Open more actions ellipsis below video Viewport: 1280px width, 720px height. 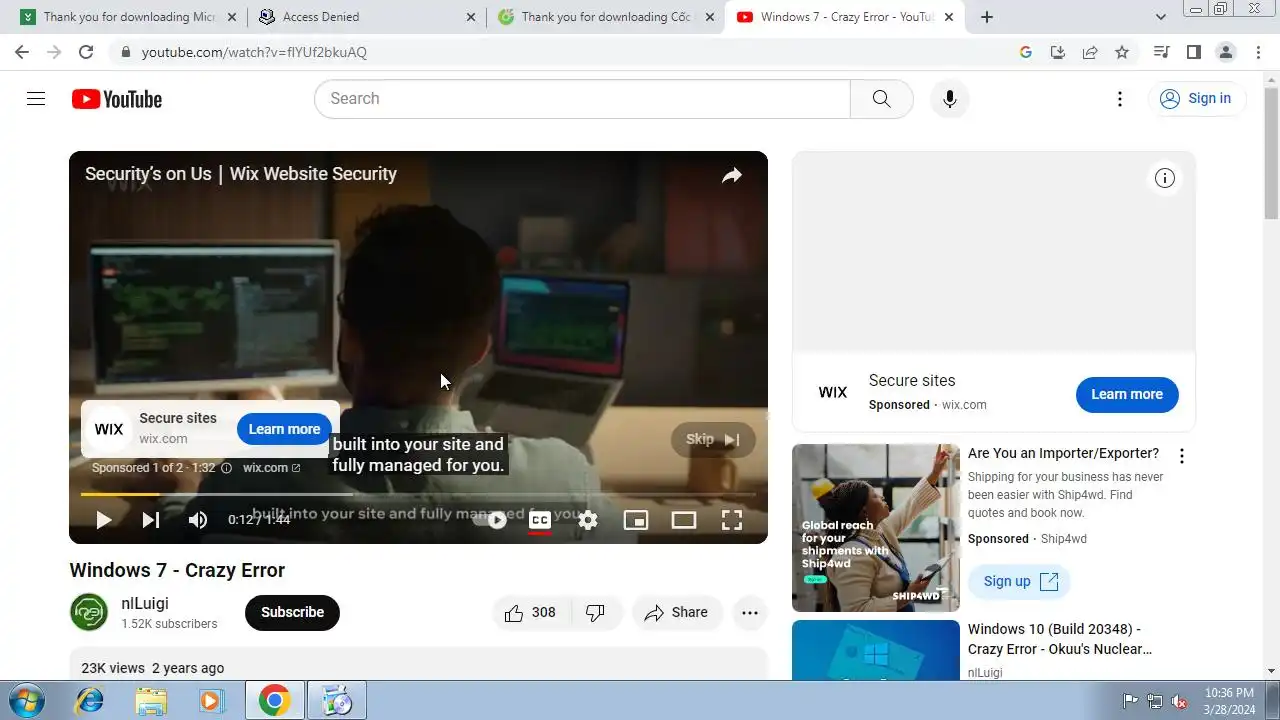point(750,613)
